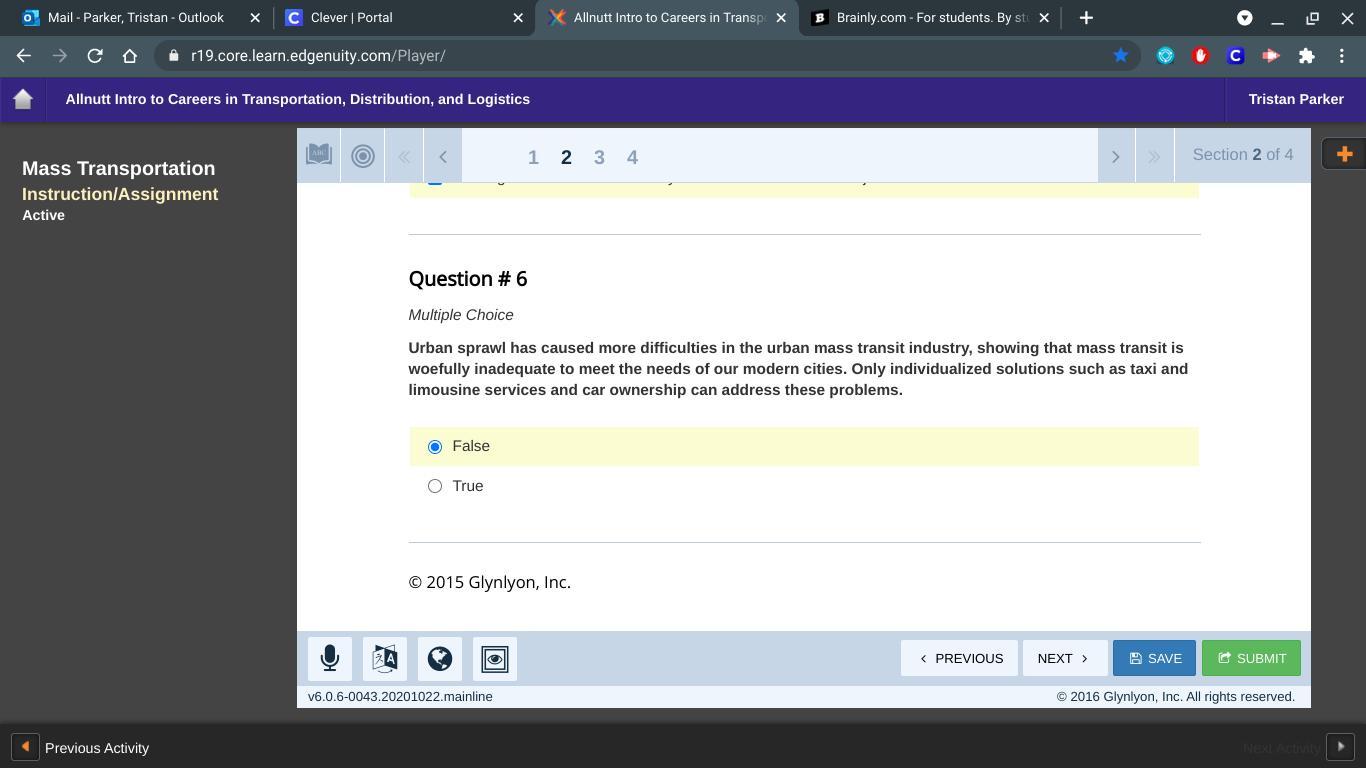This screenshot has height=768, width=1366.
Task: Click the Tristan Parker user name
Action: [x=1296, y=99]
